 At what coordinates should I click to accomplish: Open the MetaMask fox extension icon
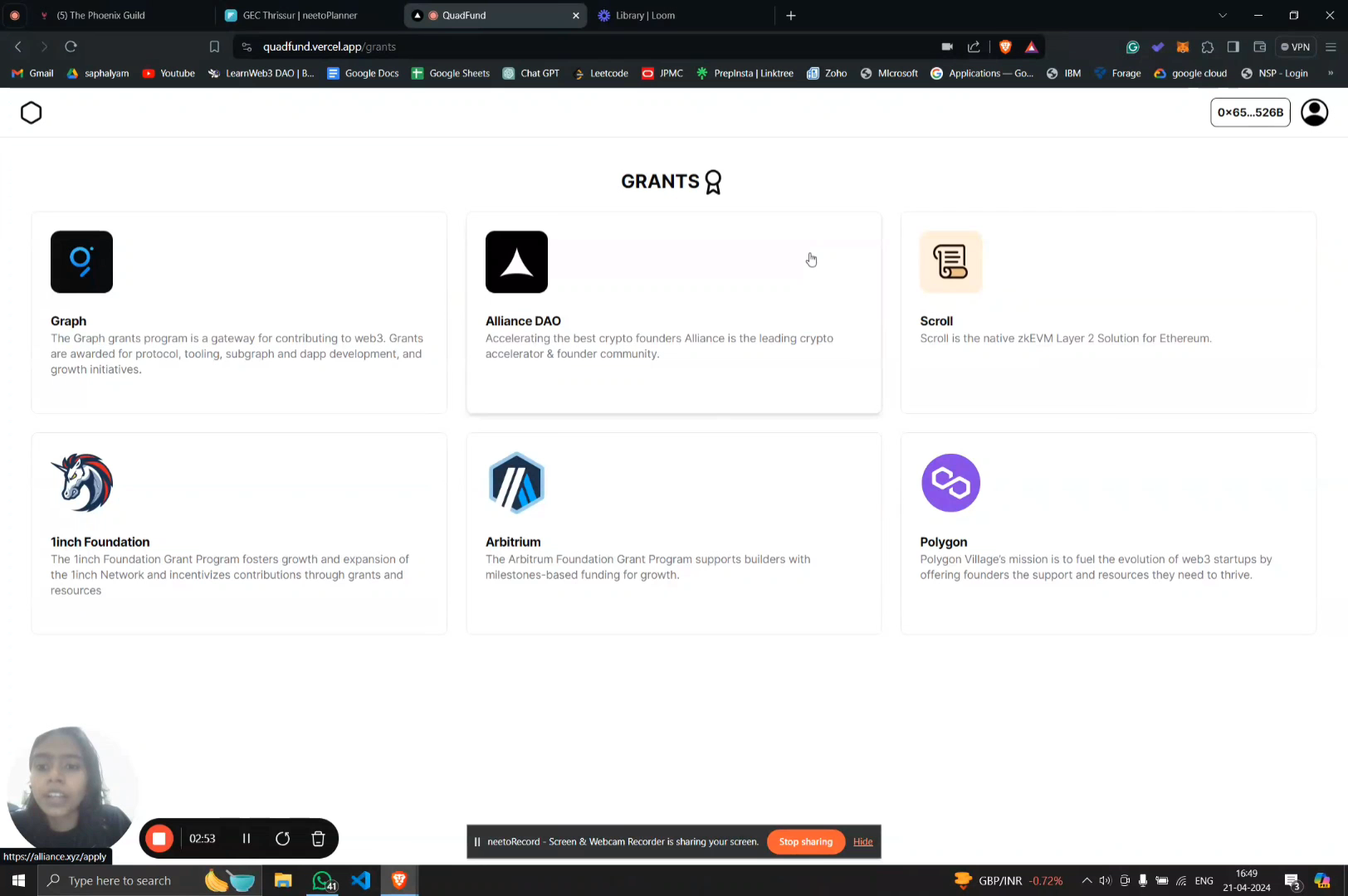click(x=1183, y=47)
